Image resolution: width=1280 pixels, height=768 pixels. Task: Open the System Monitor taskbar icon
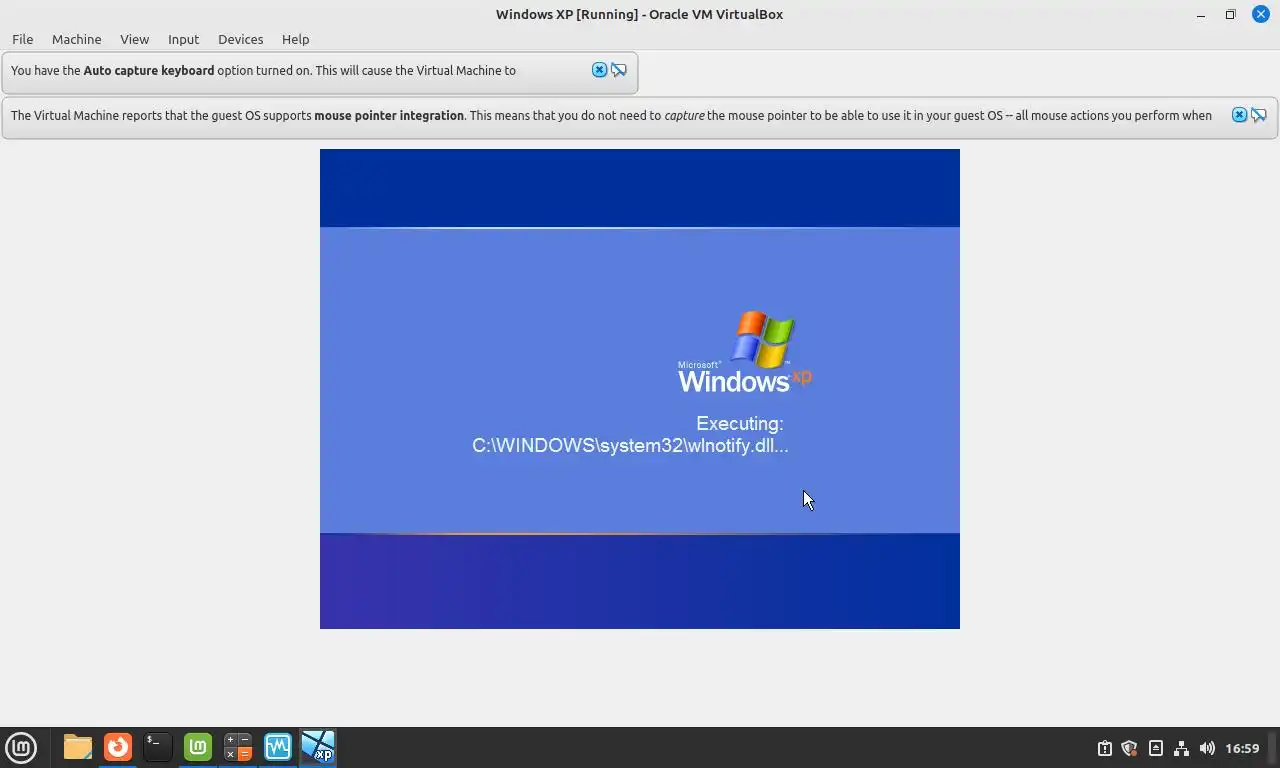tap(278, 747)
